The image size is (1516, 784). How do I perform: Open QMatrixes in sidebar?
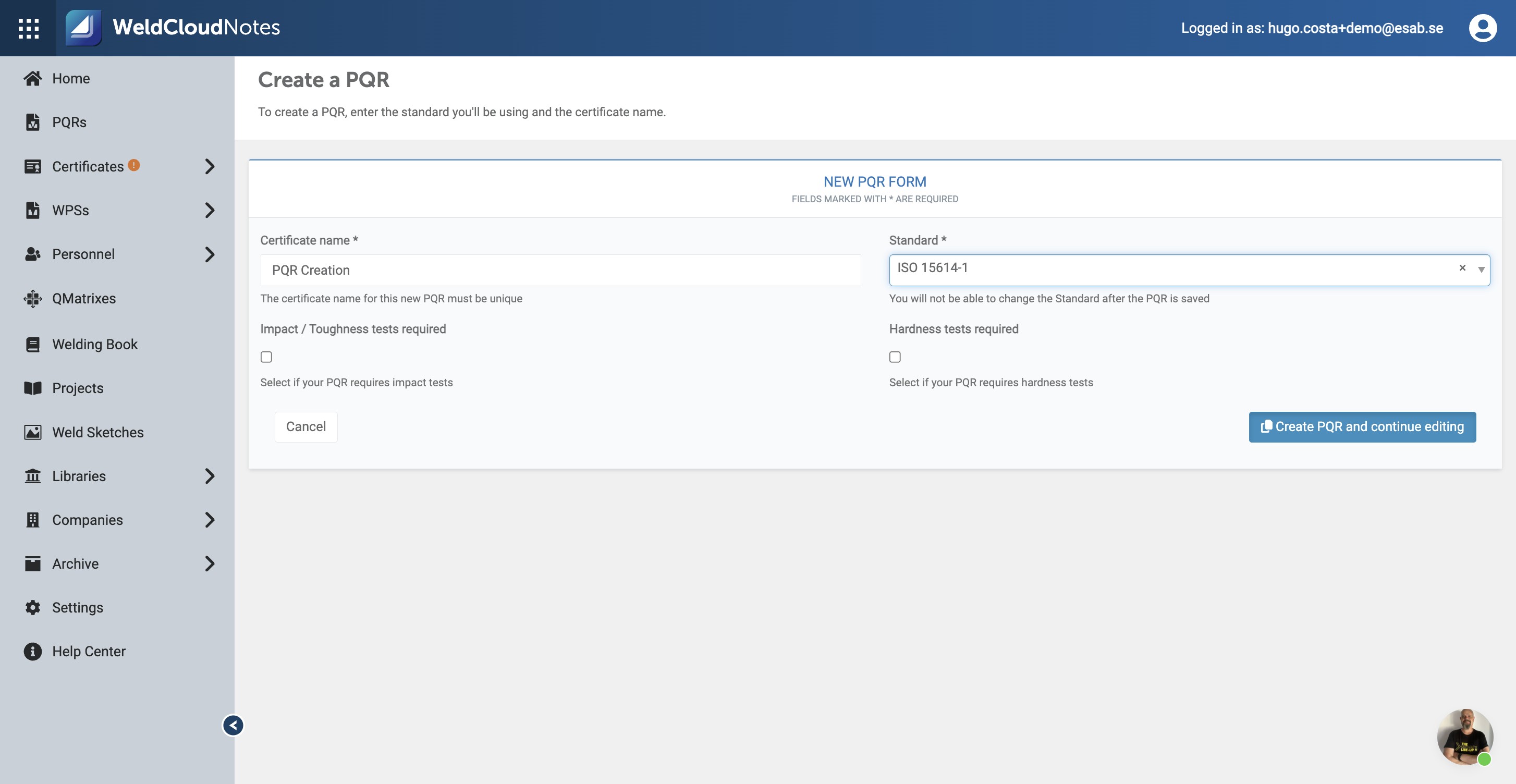coord(83,298)
